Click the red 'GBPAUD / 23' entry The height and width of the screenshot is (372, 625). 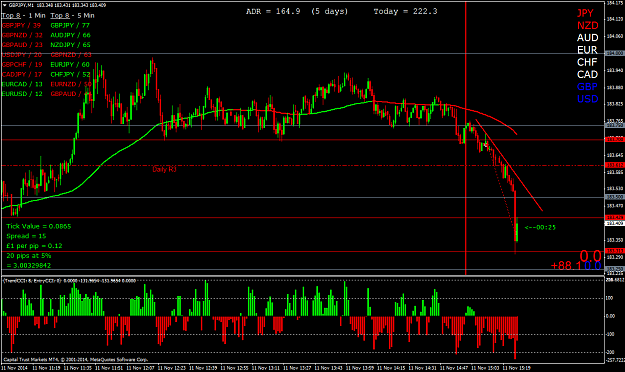point(22,45)
